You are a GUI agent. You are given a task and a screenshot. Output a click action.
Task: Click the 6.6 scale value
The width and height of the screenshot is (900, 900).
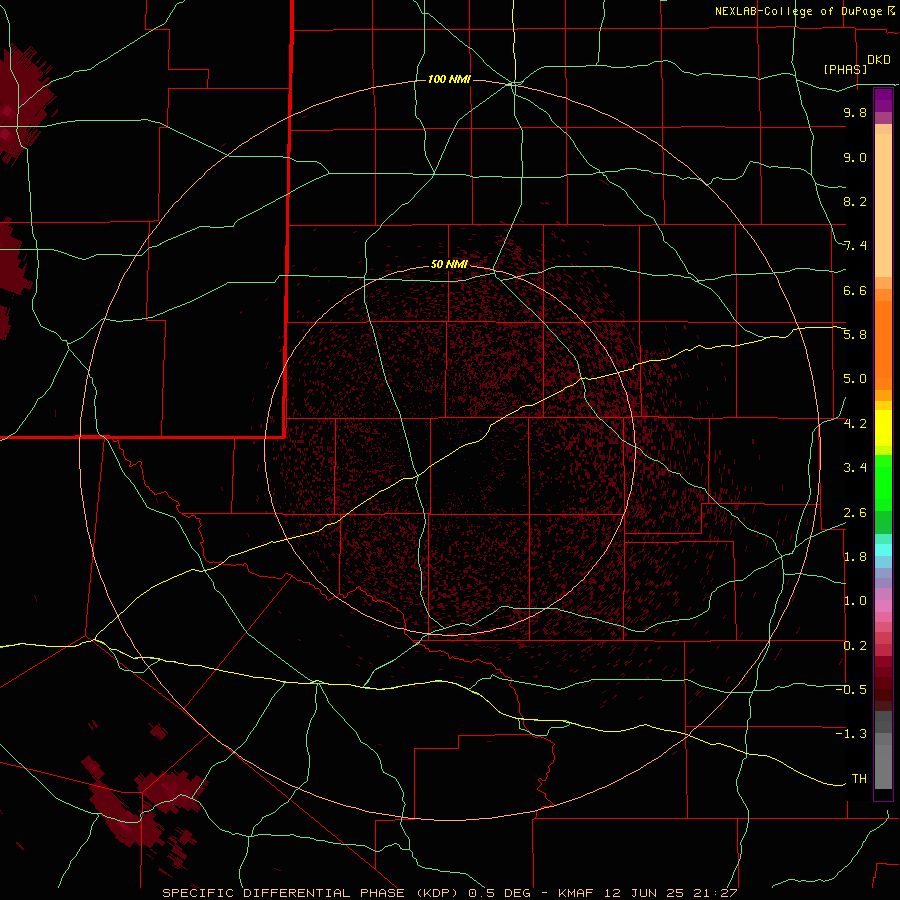[x=855, y=290]
